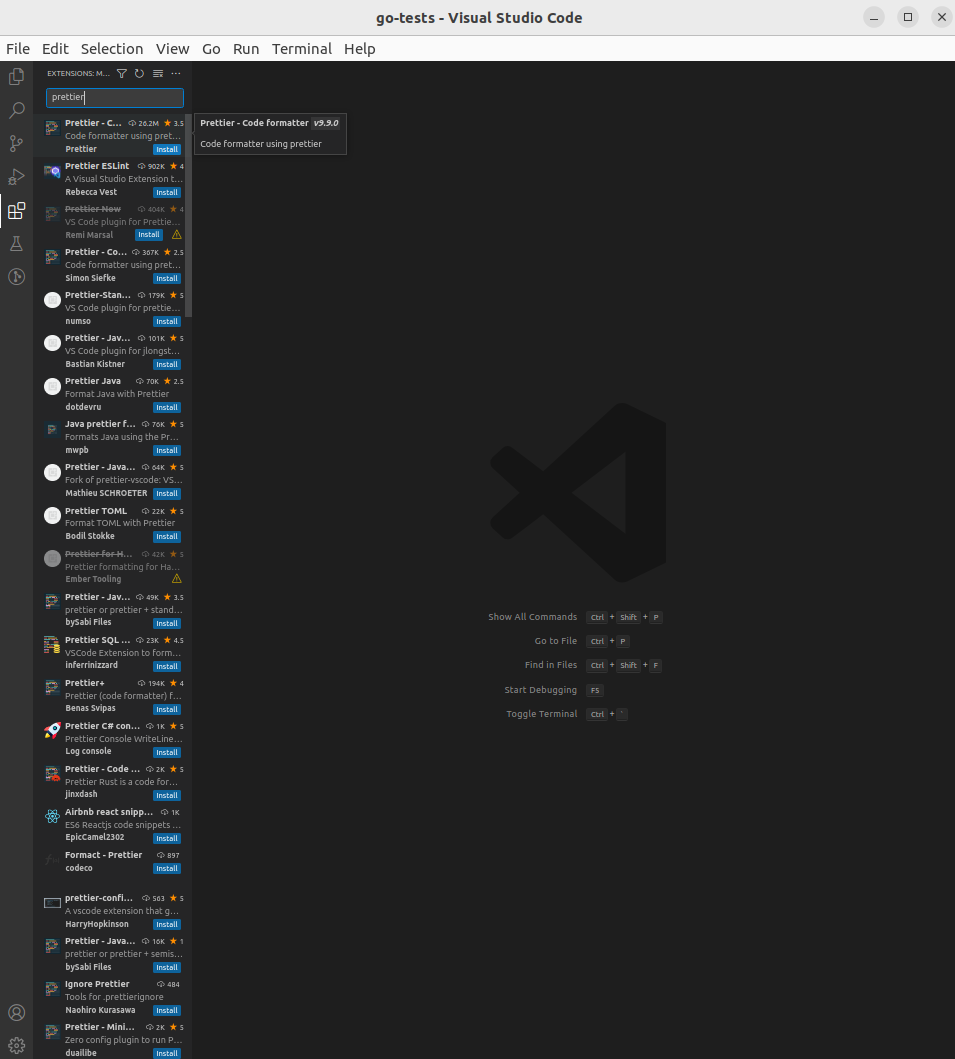Image resolution: width=955 pixels, height=1059 pixels.
Task: Open the Search view in activity bar
Action: (16, 110)
